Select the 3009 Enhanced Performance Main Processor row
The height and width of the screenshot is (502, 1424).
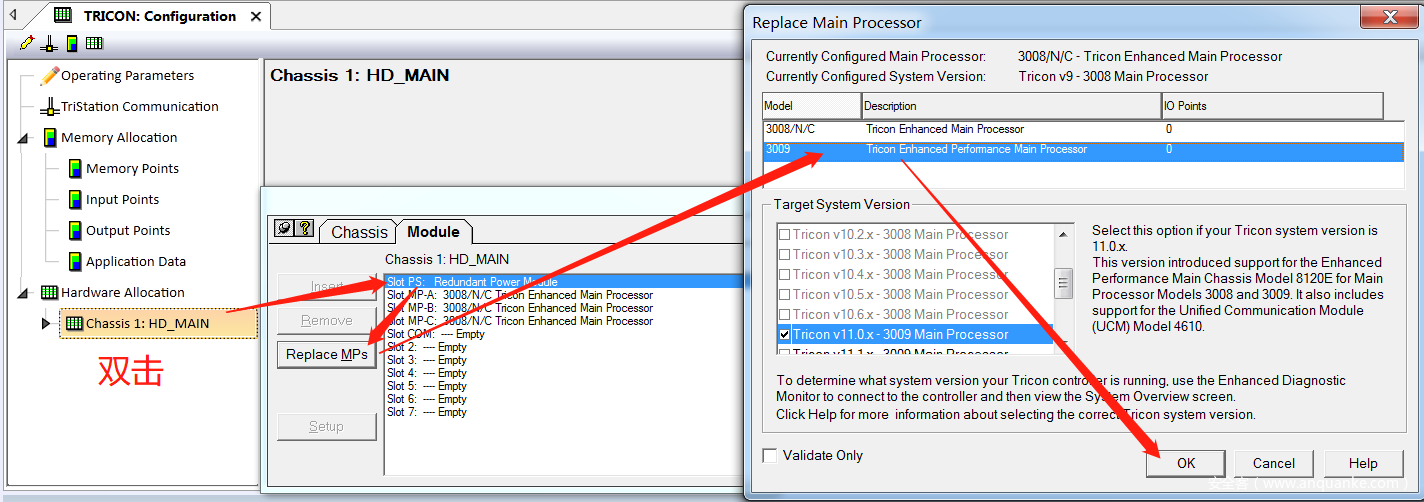(1083, 149)
